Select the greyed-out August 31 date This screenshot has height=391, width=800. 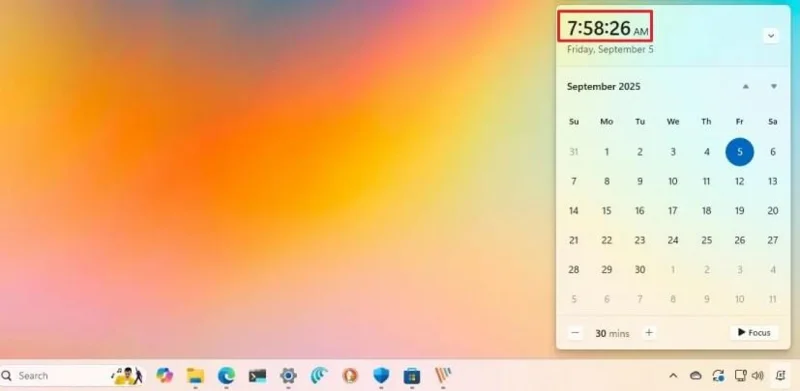573,152
